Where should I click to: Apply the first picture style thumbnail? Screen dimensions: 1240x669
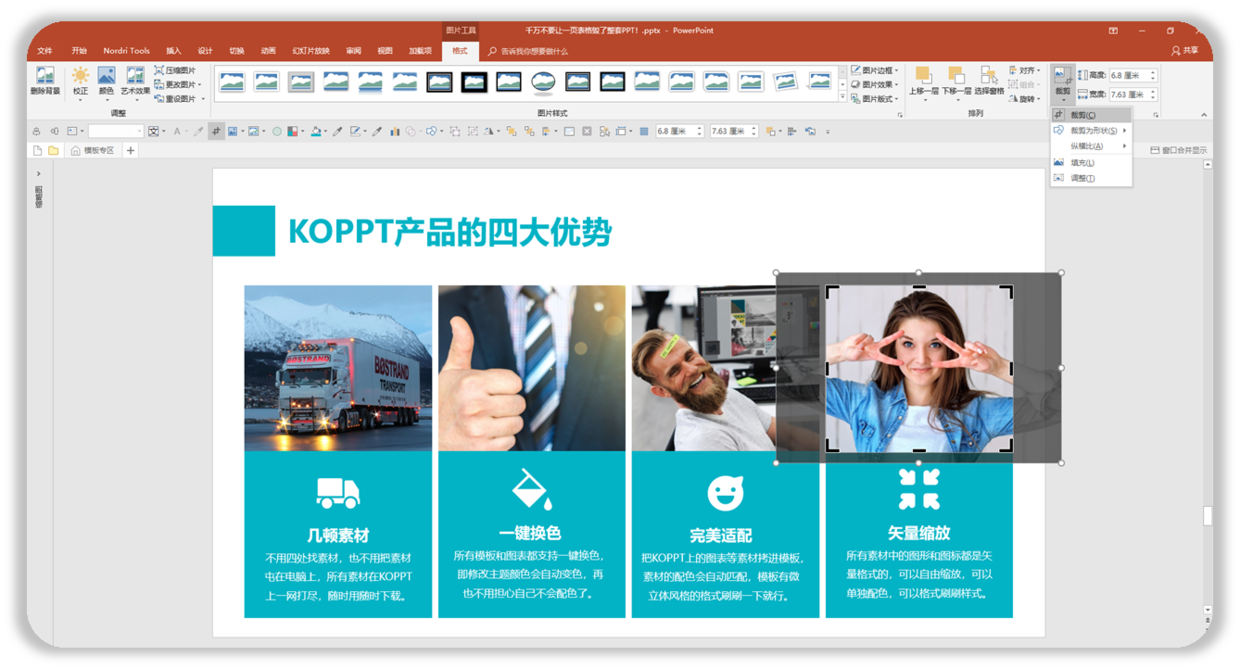[x=232, y=82]
